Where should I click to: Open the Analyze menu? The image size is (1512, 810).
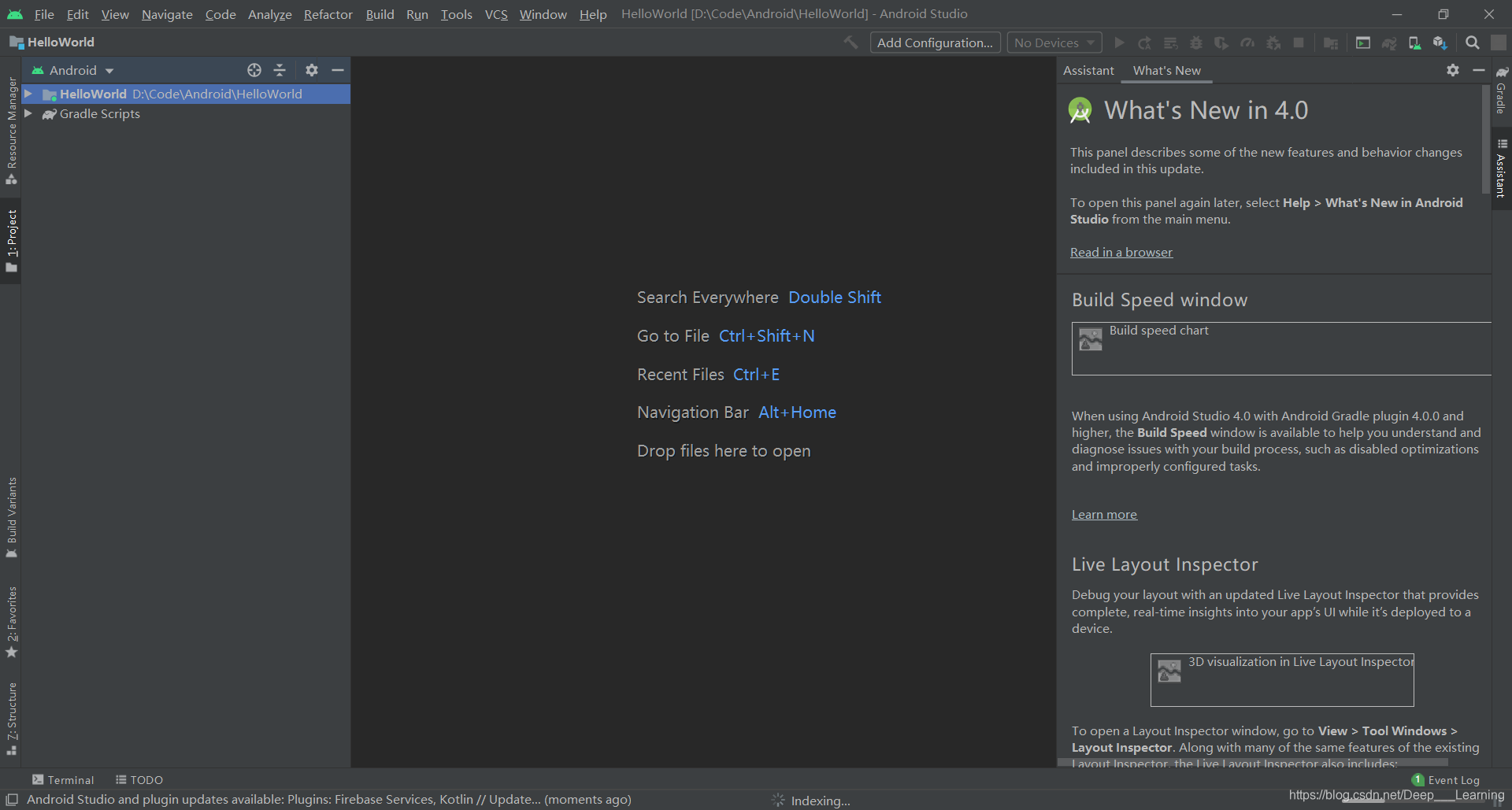pyautogui.click(x=269, y=14)
